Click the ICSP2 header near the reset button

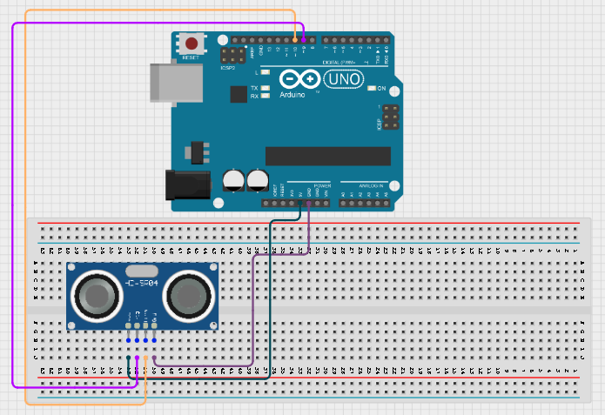233,56
